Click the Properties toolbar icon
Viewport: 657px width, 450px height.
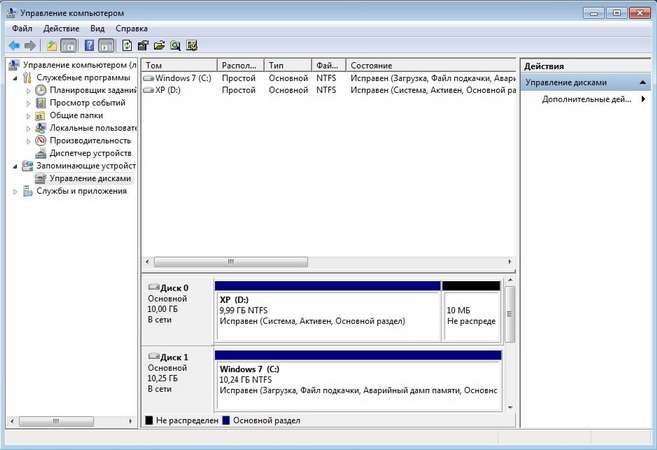[x=143, y=45]
